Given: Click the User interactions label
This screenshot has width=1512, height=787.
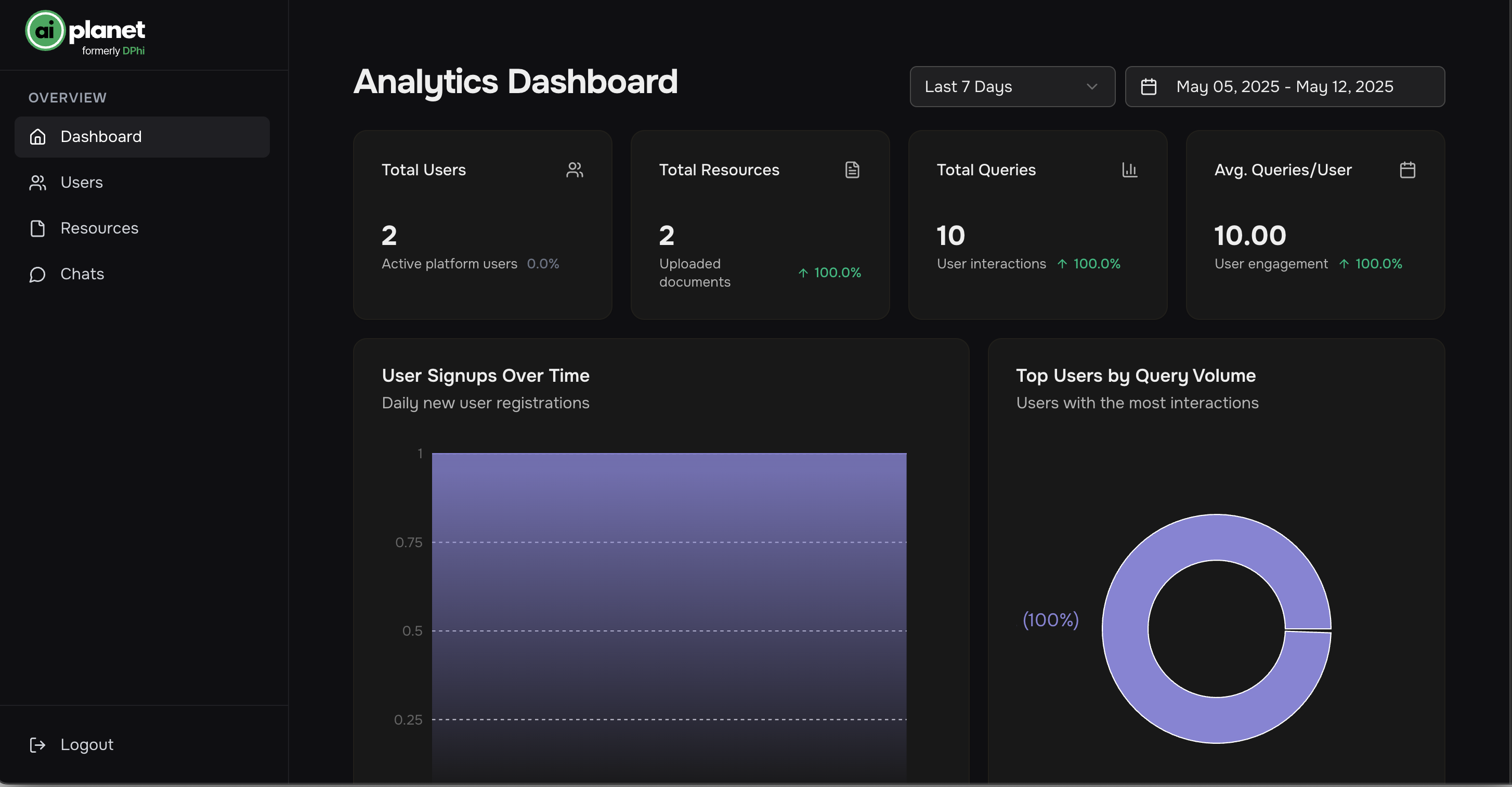Looking at the screenshot, I should point(992,264).
